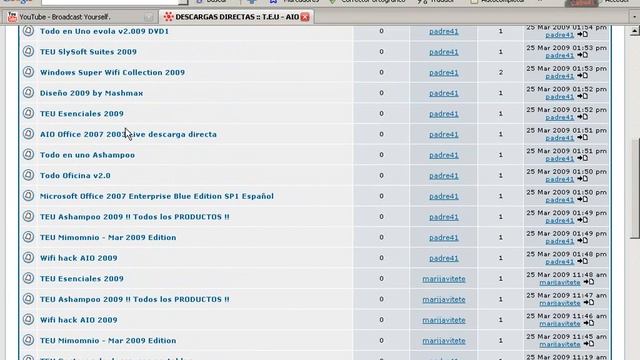Close the DESCARGAS DIRECTAS tab with its red X
The image size is (640, 360).
[x=305, y=17]
